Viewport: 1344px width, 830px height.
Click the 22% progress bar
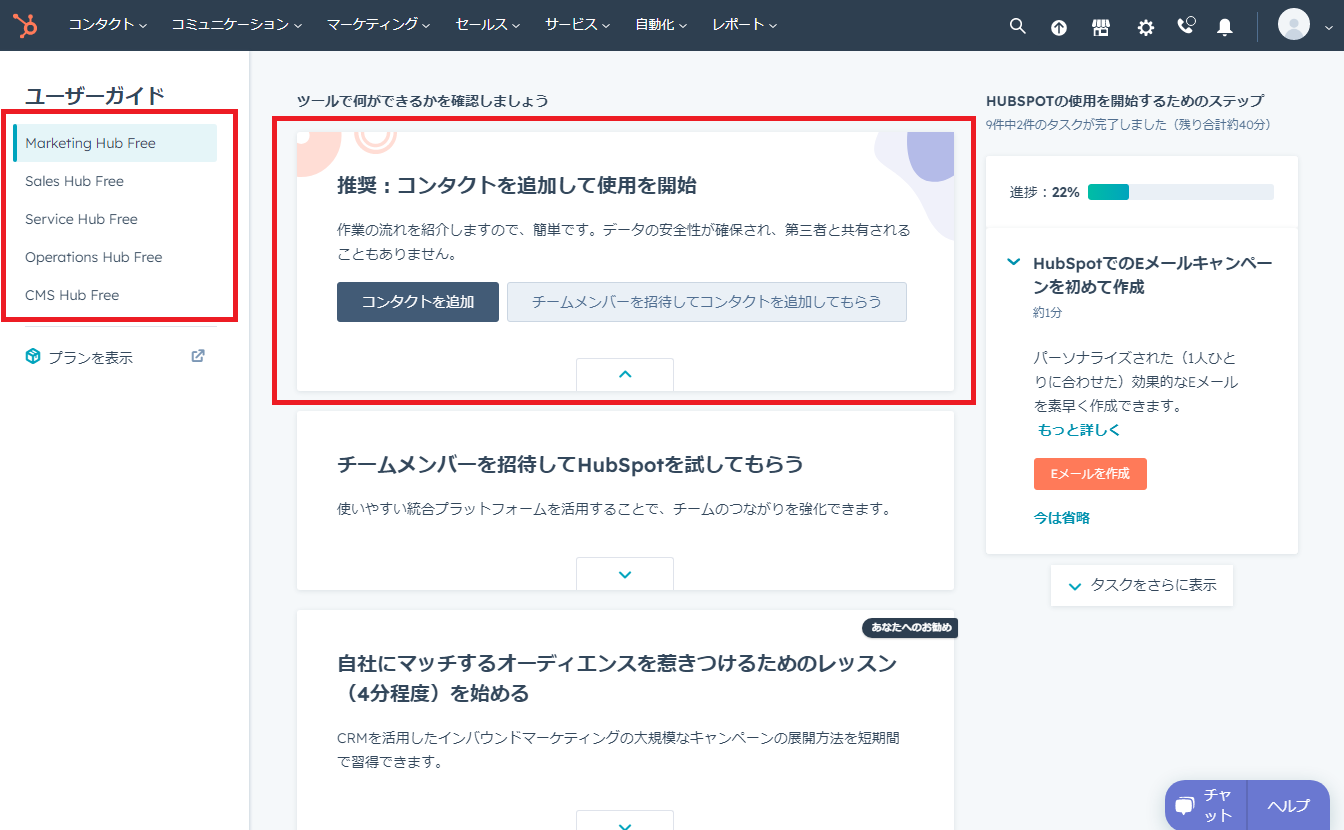(x=1180, y=192)
